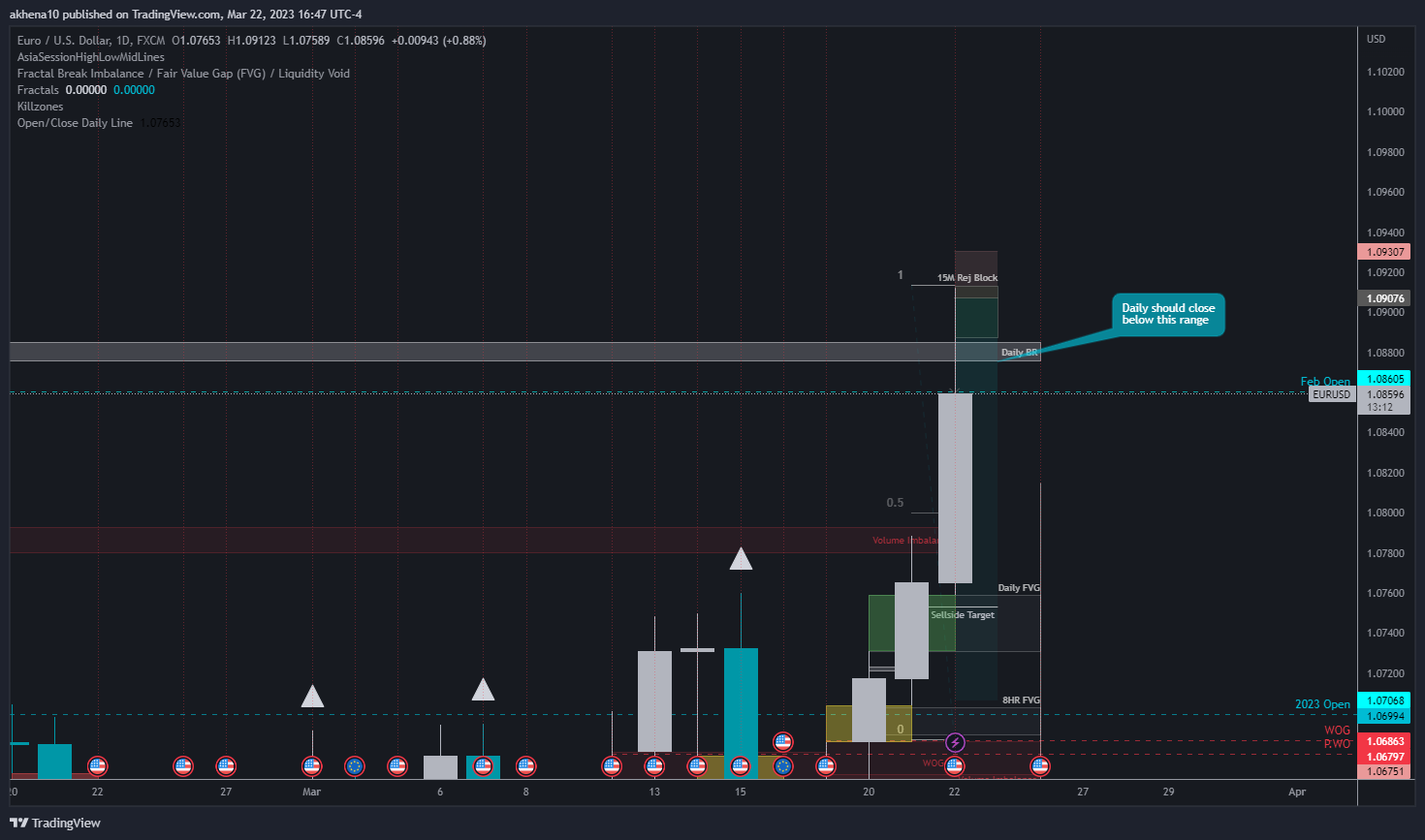Screen dimensions: 1425x840
Task: Click the Daily FVG label
Action: click(1019, 588)
